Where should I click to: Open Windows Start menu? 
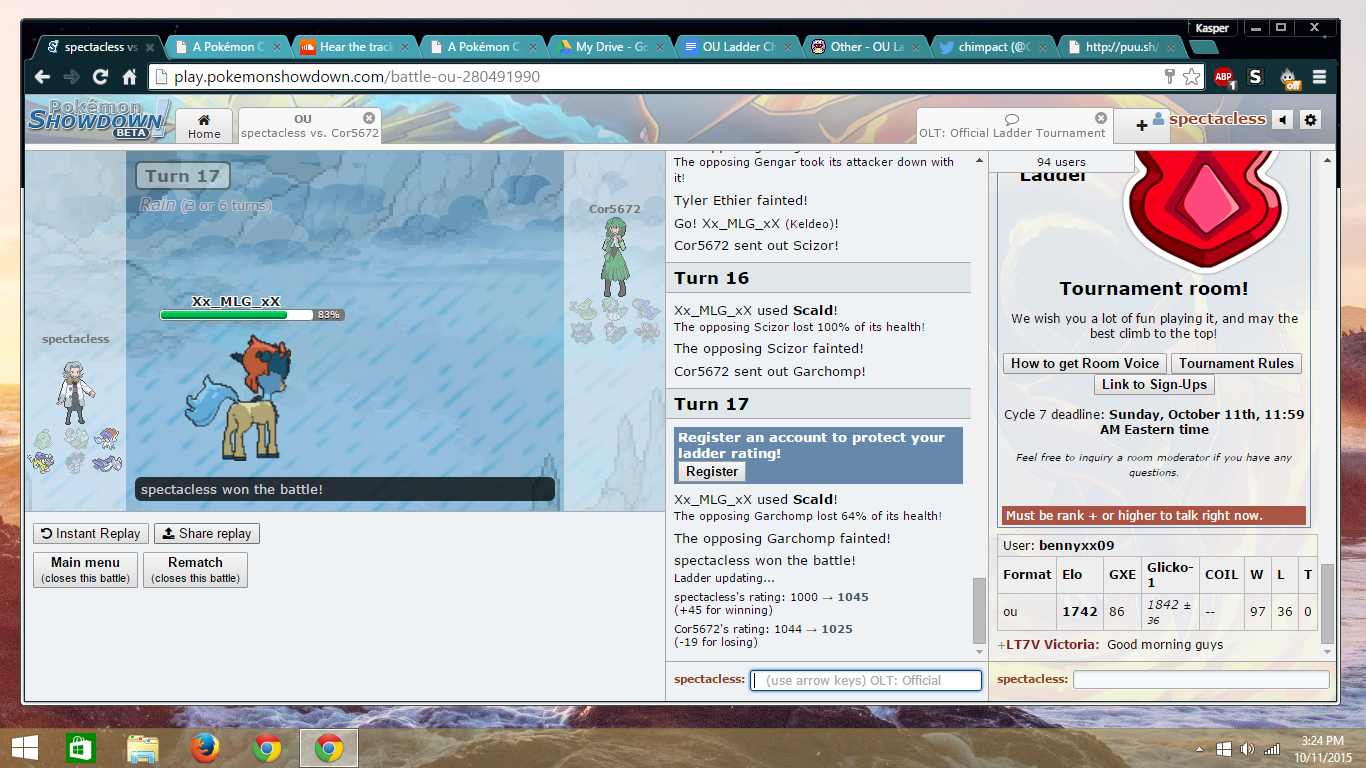point(24,747)
